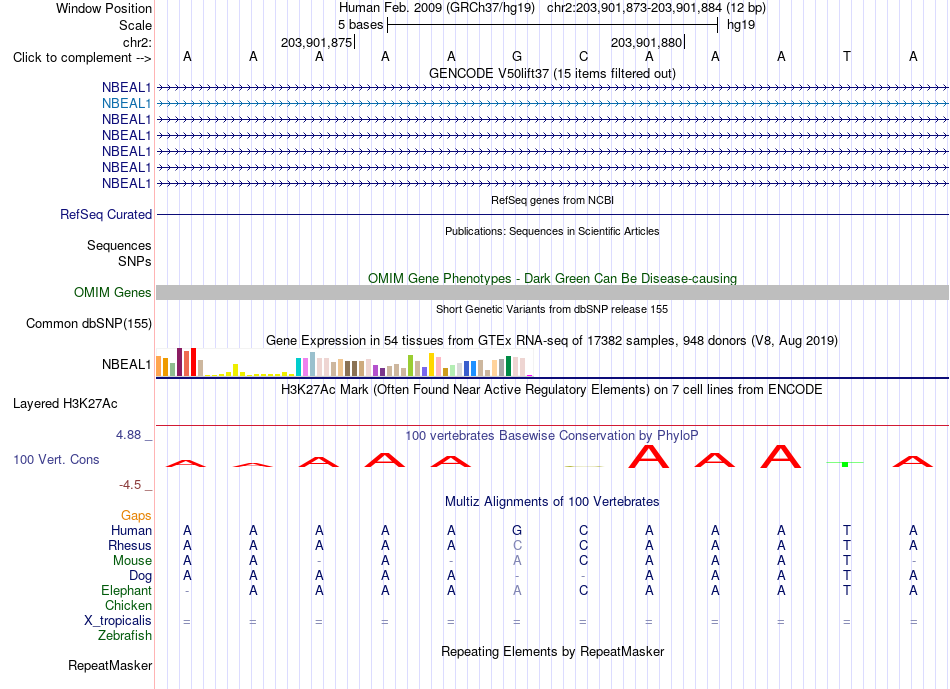Open the OMIM Gene Phenotypes track title
Screen dimensions: 950x689
(x=552, y=278)
